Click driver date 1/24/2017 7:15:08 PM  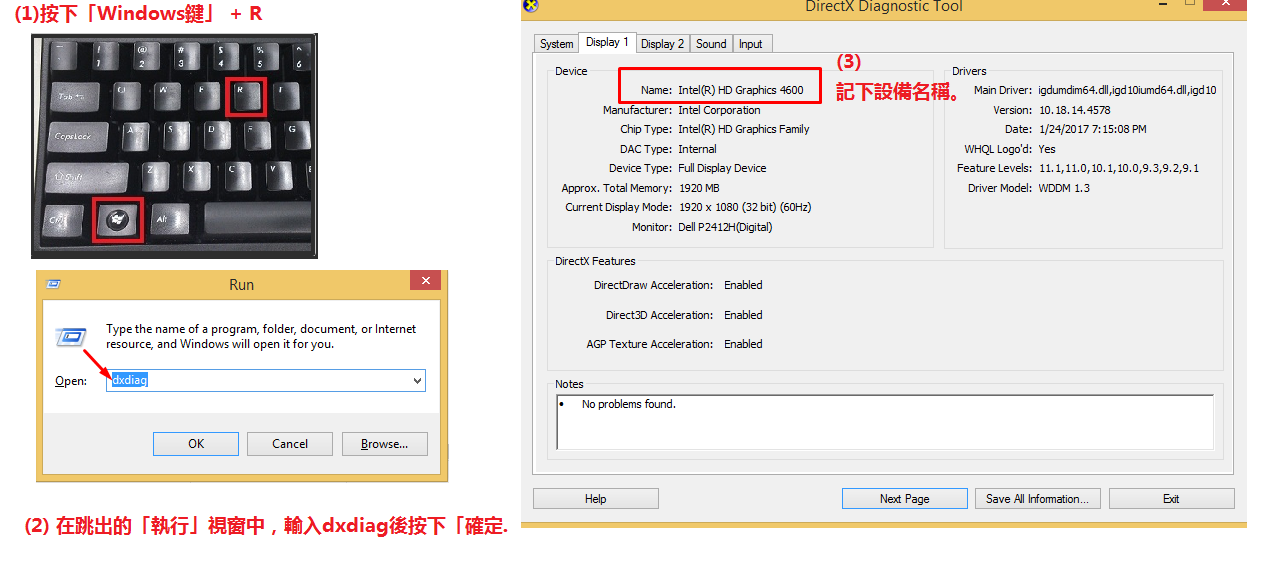[1093, 129]
